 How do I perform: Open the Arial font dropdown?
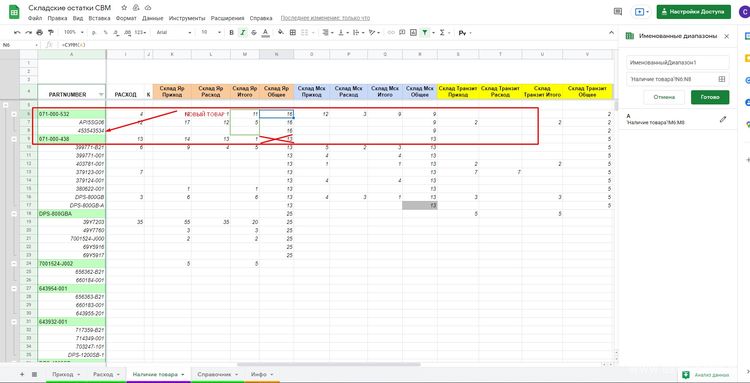click(174, 33)
